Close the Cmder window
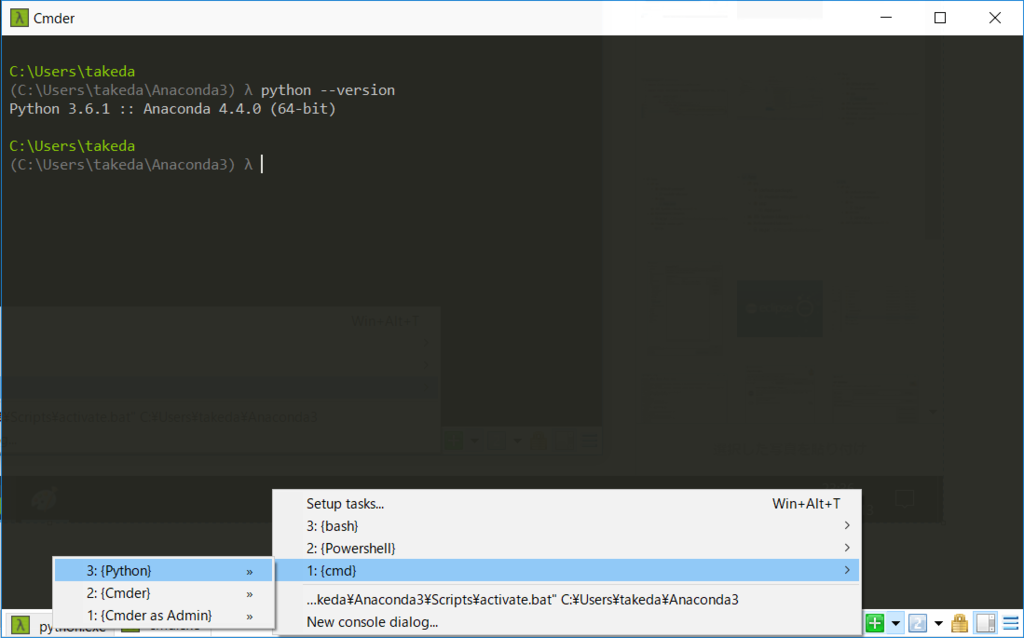The image size is (1024, 638). [x=995, y=18]
